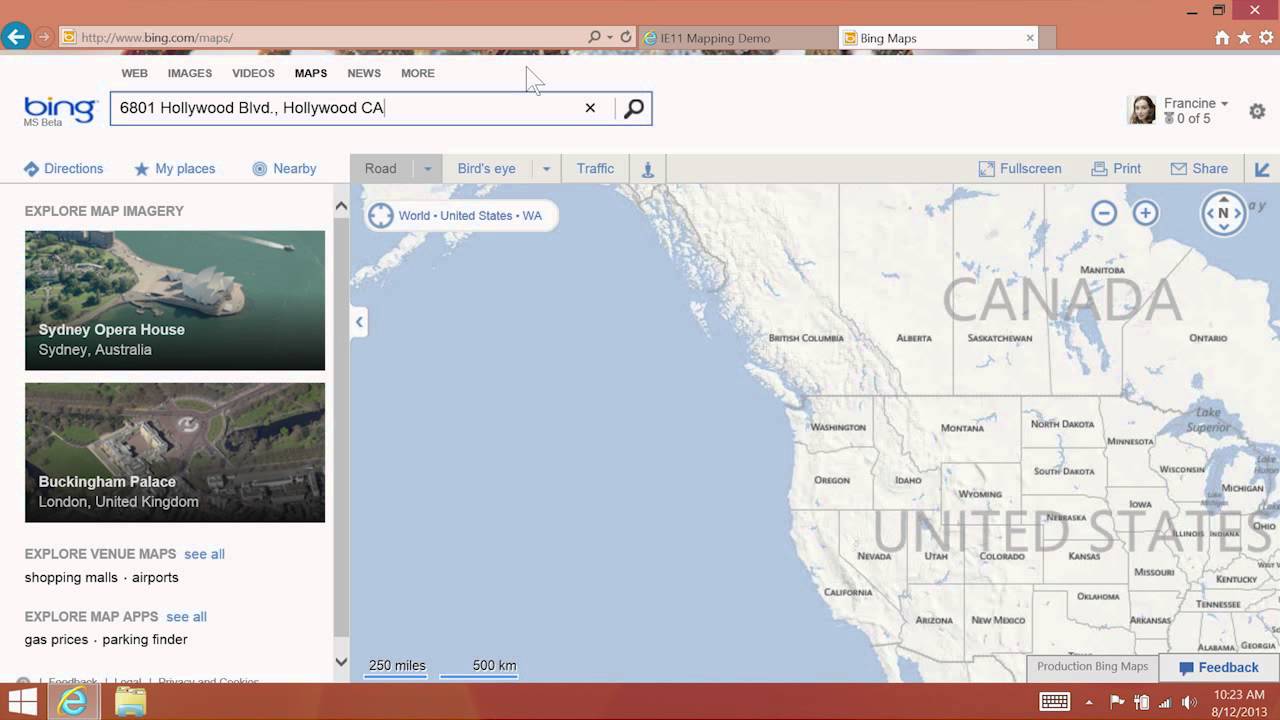The width and height of the screenshot is (1280, 720).
Task: Open Bing settings gear icon
Action: coord(1257,111)
